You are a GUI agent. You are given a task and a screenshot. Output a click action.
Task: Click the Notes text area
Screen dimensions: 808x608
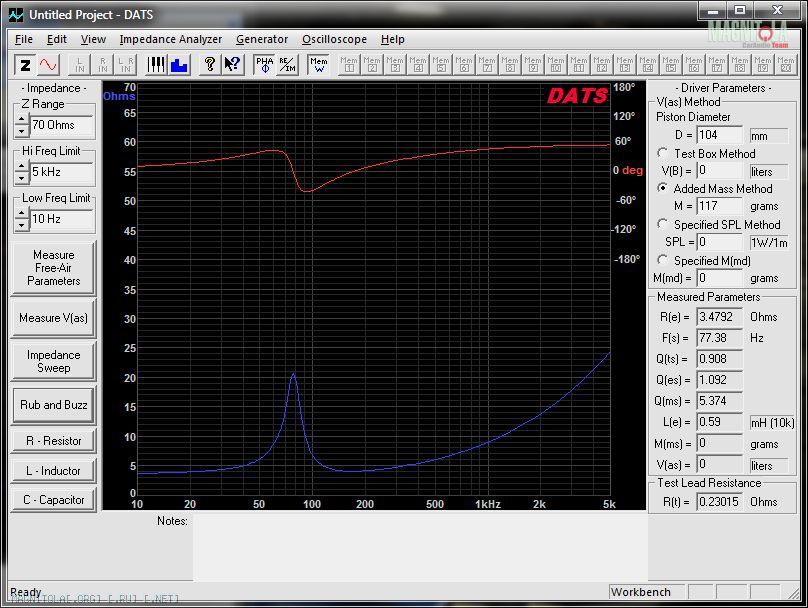[x=420, y=547]
